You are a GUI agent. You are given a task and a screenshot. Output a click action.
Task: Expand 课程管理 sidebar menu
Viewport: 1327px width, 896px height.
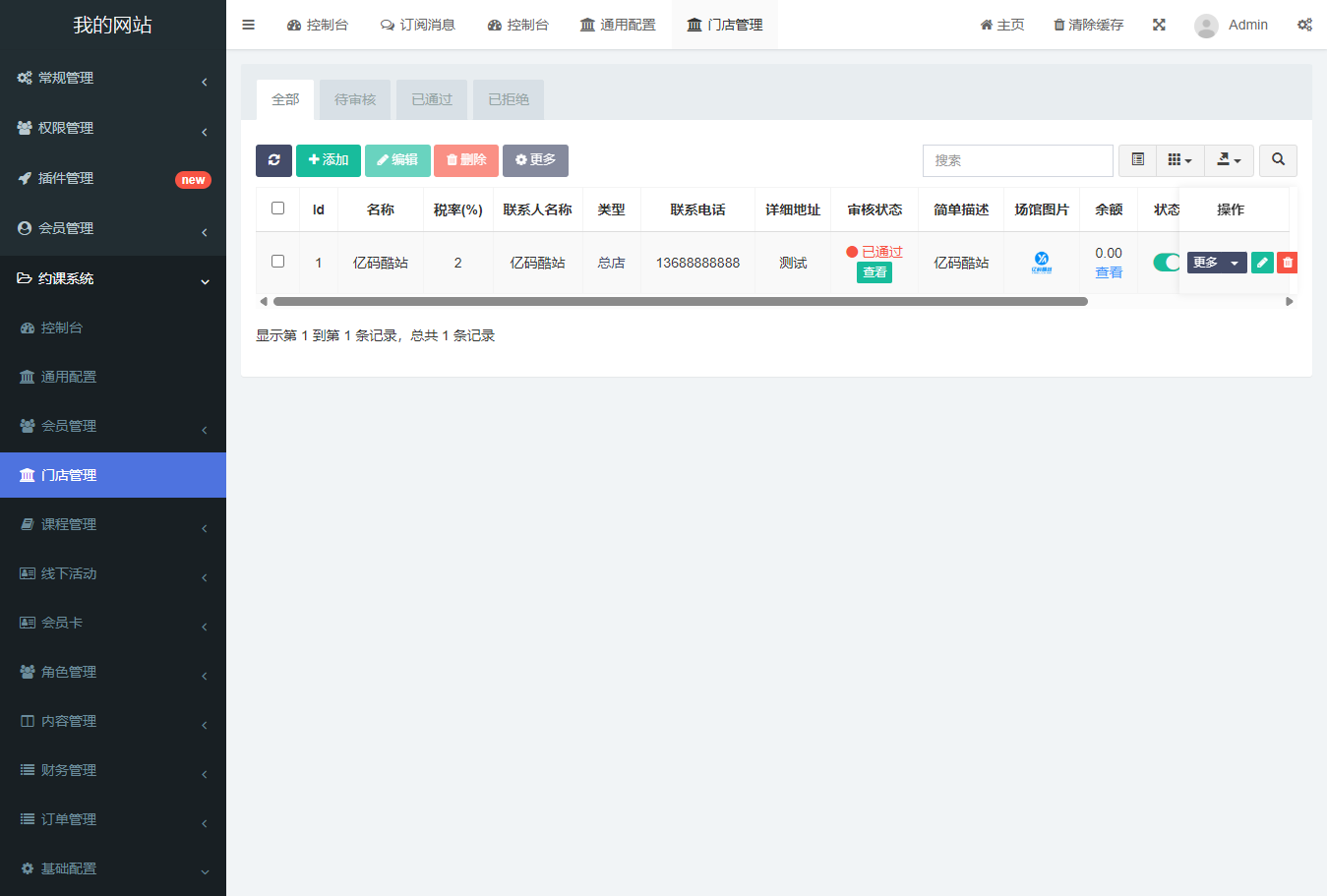113,524
